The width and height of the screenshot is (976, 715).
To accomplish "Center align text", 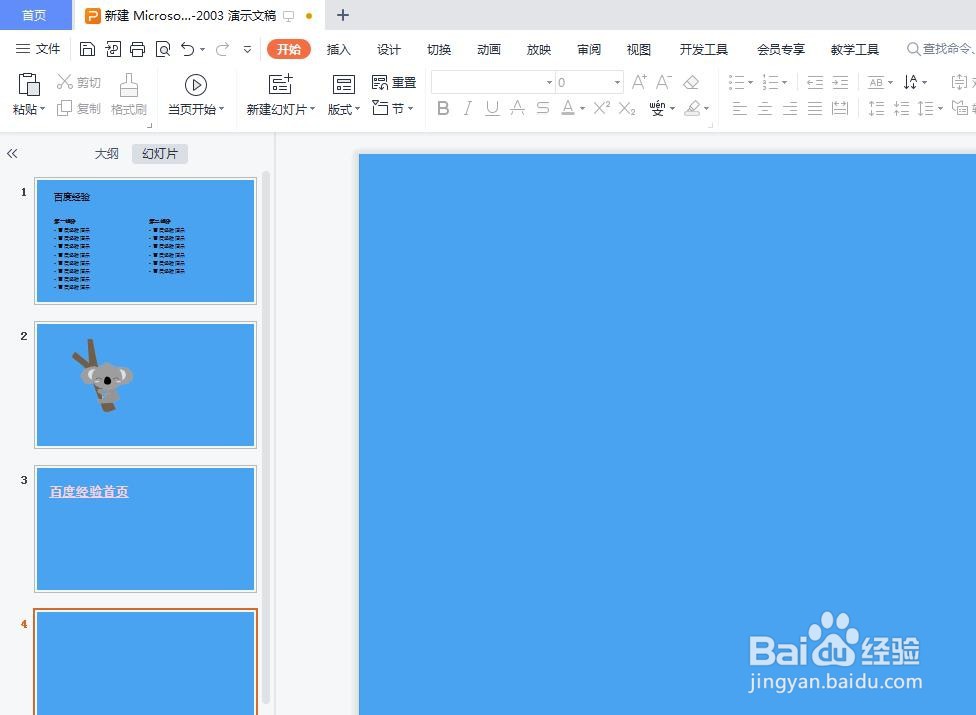I will tap(765, 109).
